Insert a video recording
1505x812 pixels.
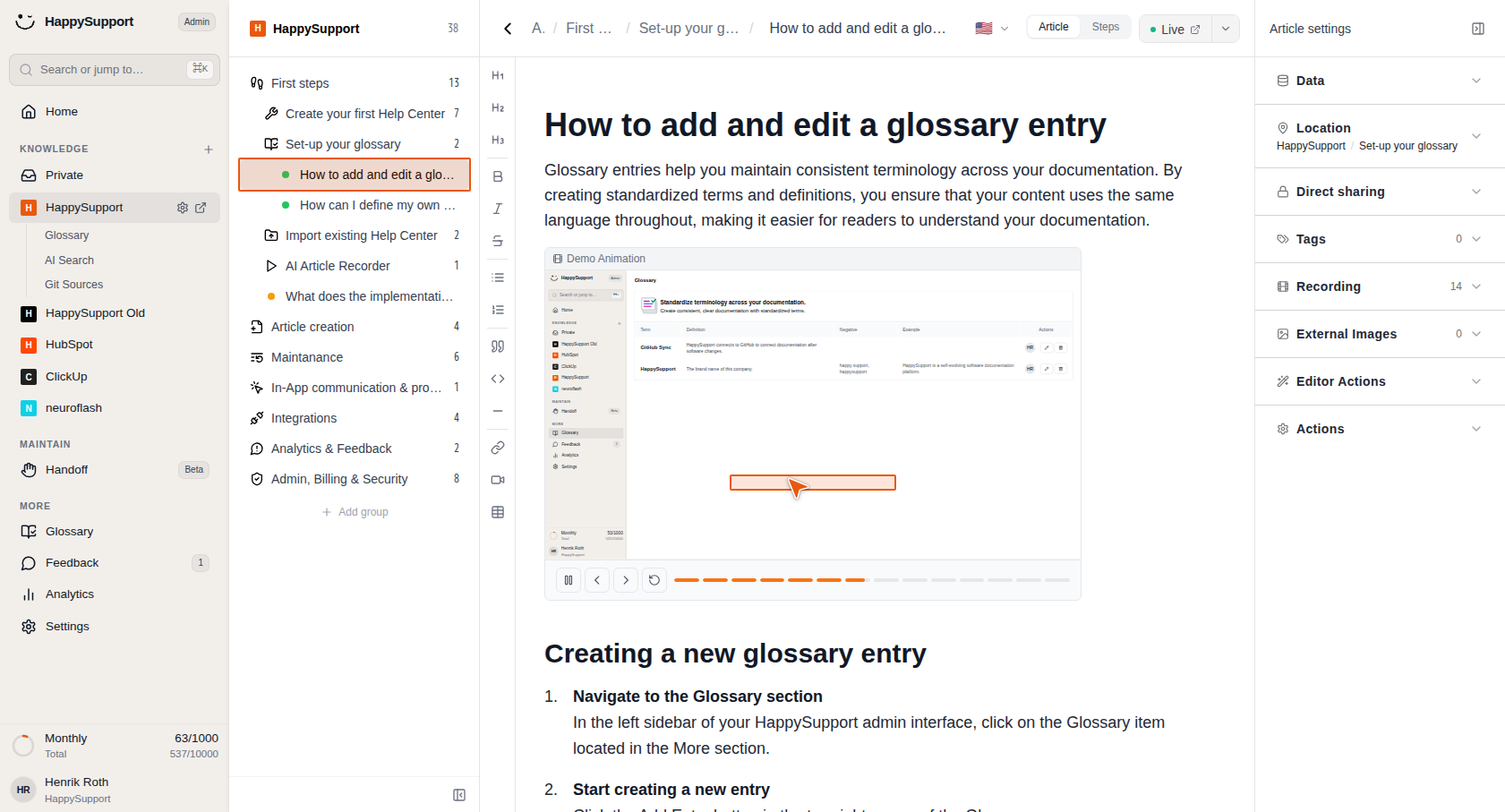[x=498, y=480]
